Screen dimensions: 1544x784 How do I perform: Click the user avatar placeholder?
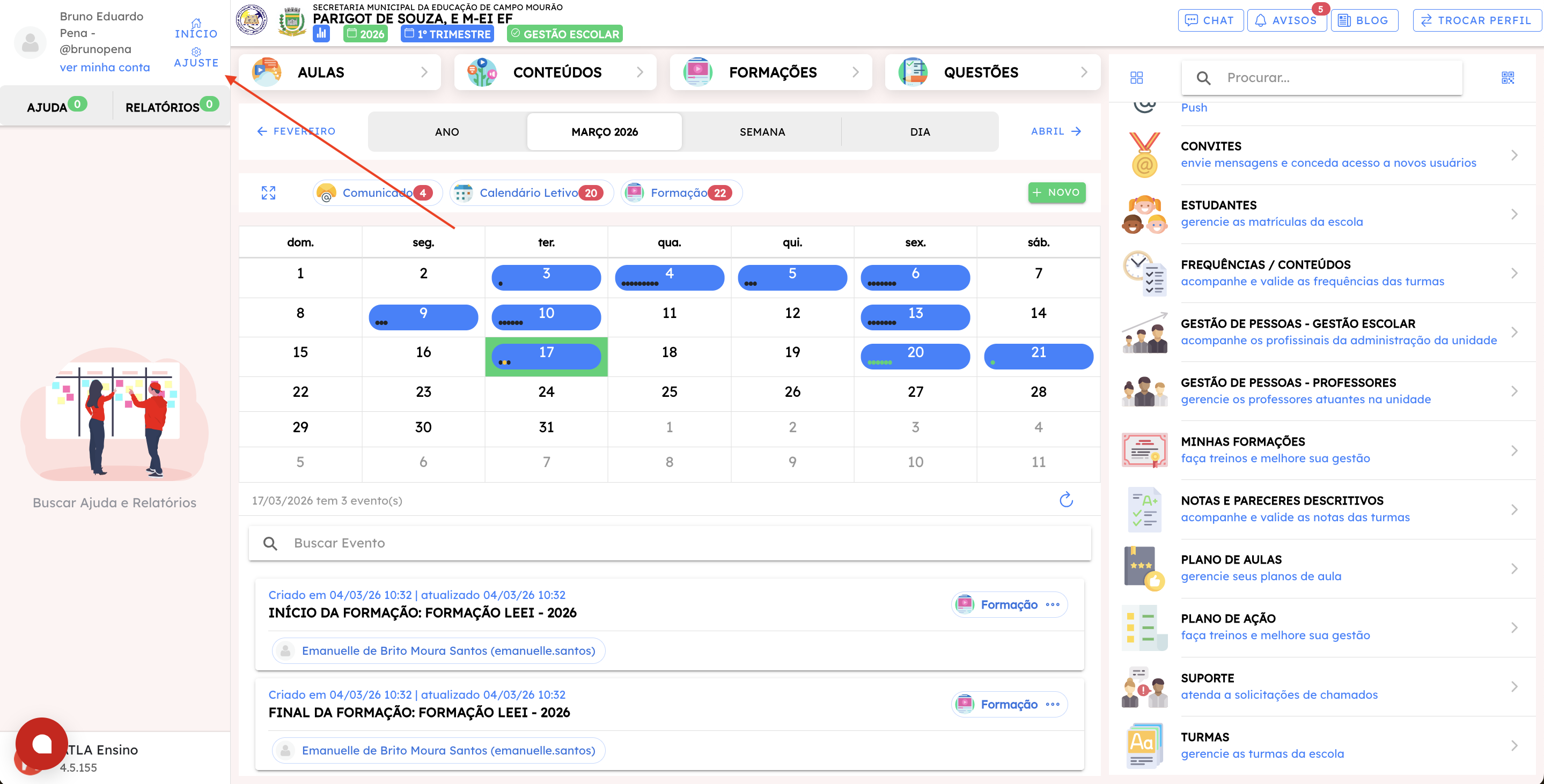[30, 42]
